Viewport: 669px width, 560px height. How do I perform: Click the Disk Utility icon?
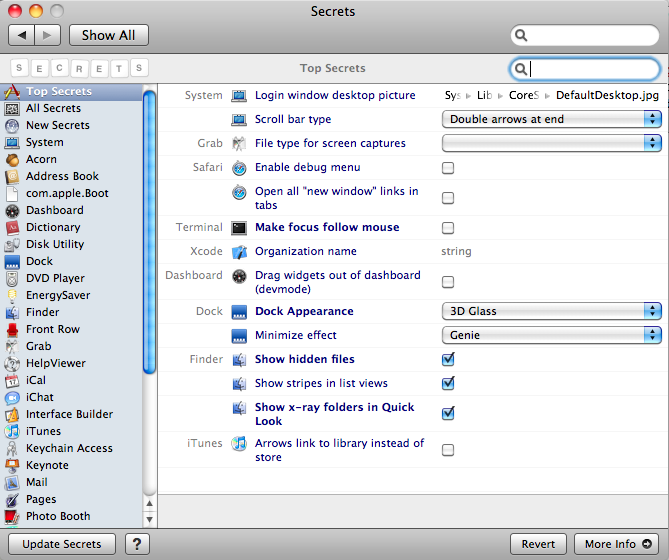click(x=12, y=245)
